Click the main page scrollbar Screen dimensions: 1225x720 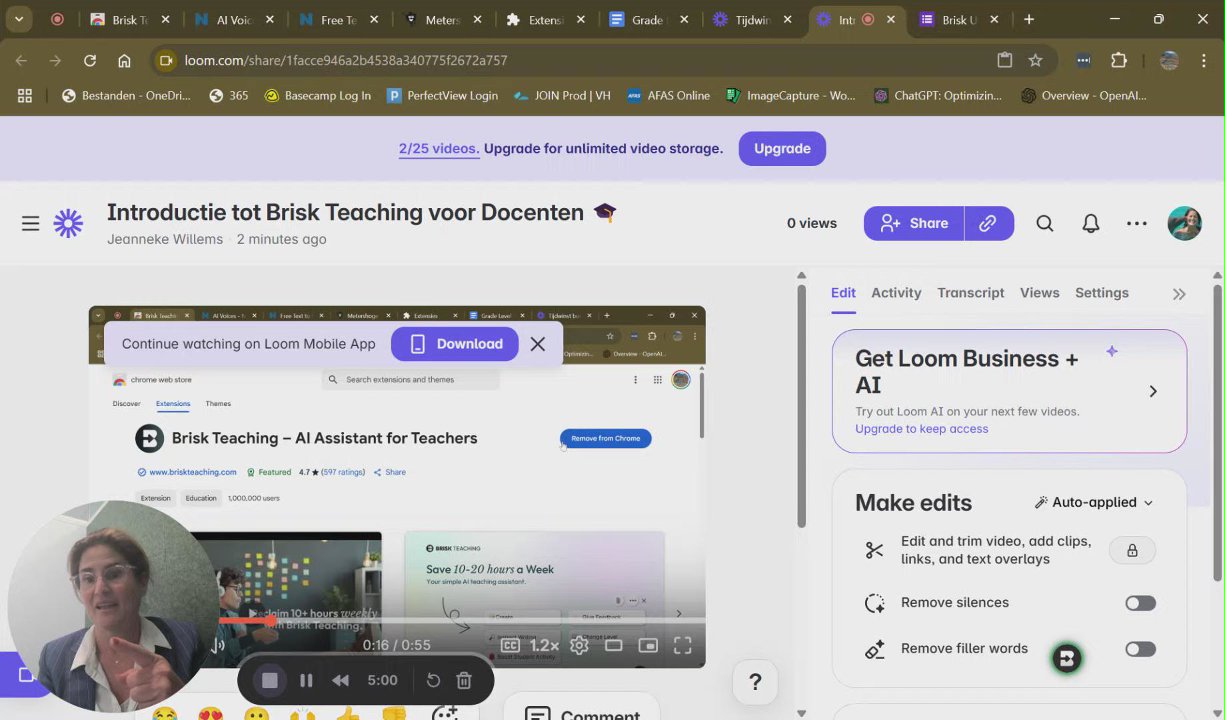coord(801,406)
